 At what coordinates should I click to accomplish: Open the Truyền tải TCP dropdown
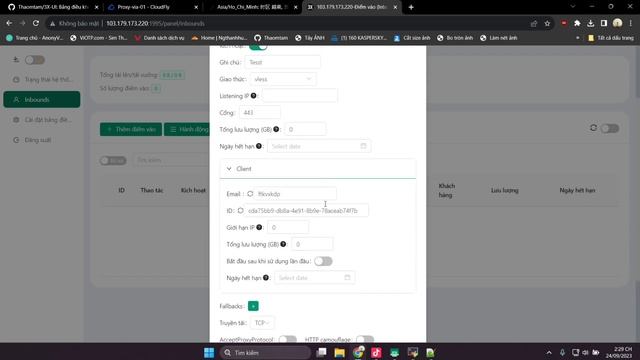[x=262, y=322]
